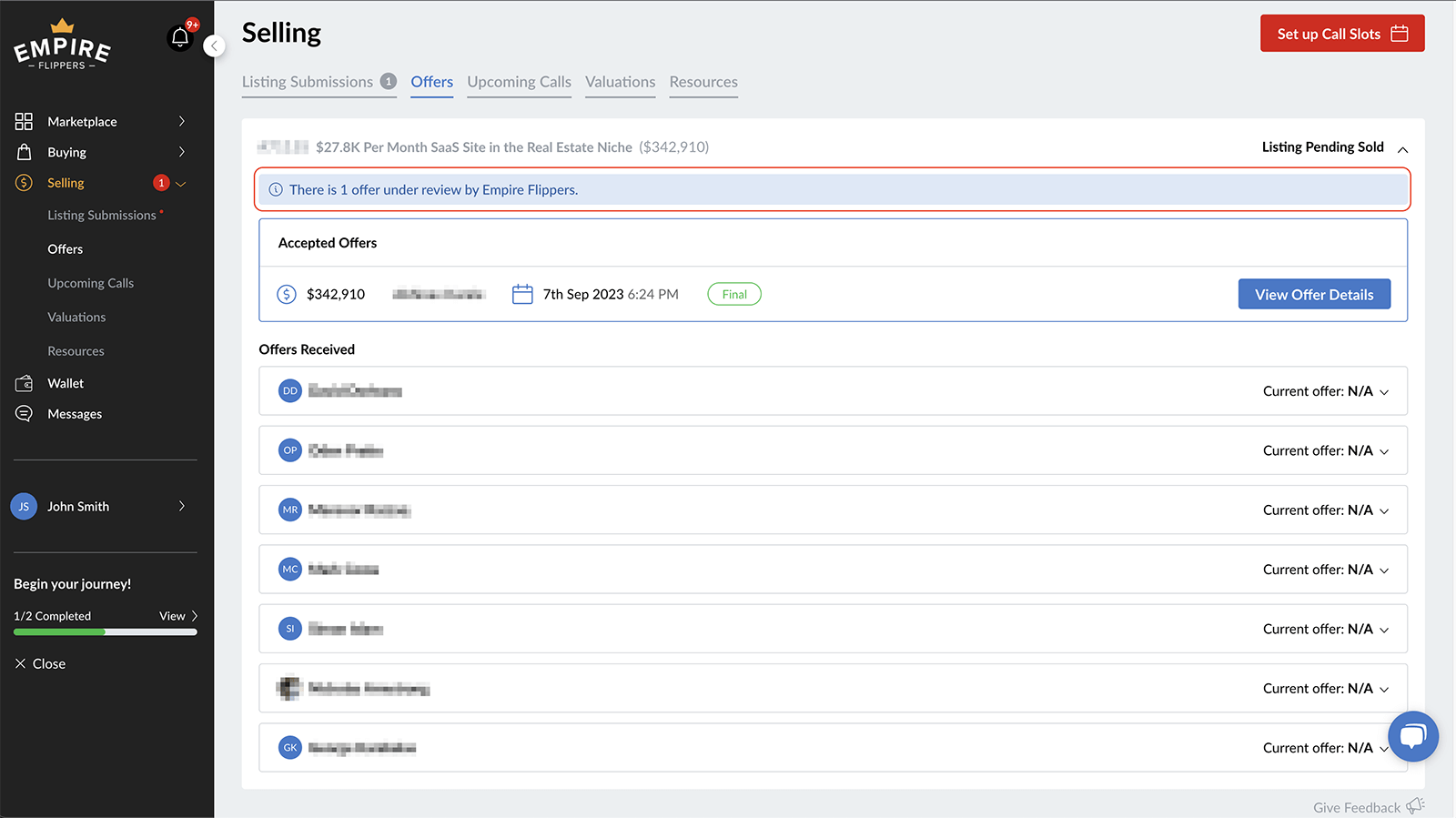Image resolution: width=1456 pixels, height=818 pixels.
Task: Open the live chat bubble
Action: point(1412,735)
